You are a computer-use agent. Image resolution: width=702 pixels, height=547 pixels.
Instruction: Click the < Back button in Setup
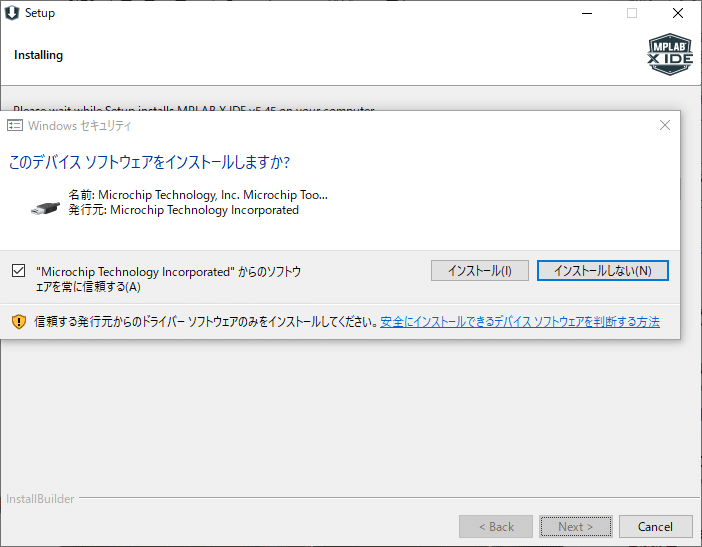[x=496, y=526]
